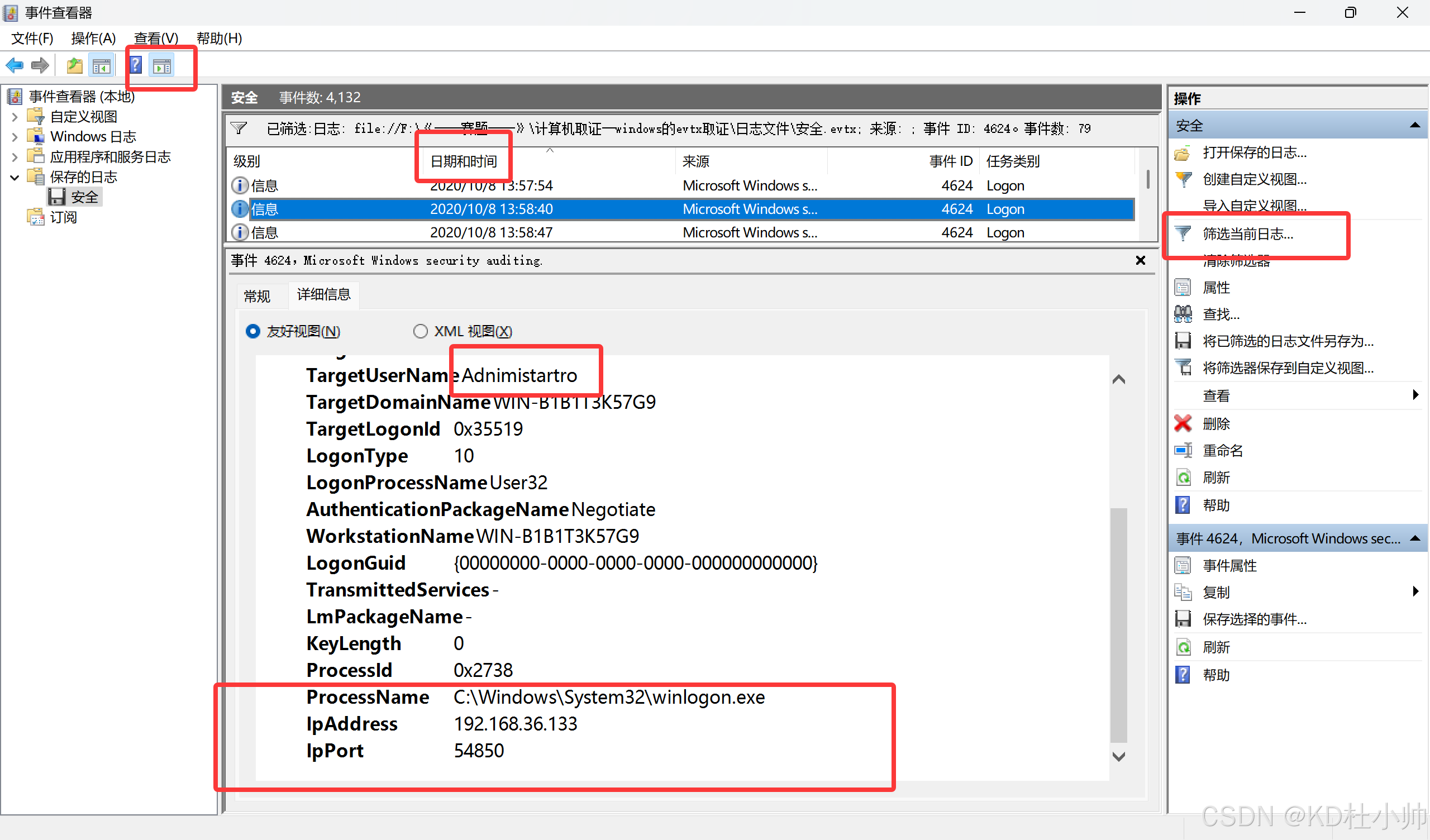Collapse the 保存的日志 tree node

pos(15,177)
